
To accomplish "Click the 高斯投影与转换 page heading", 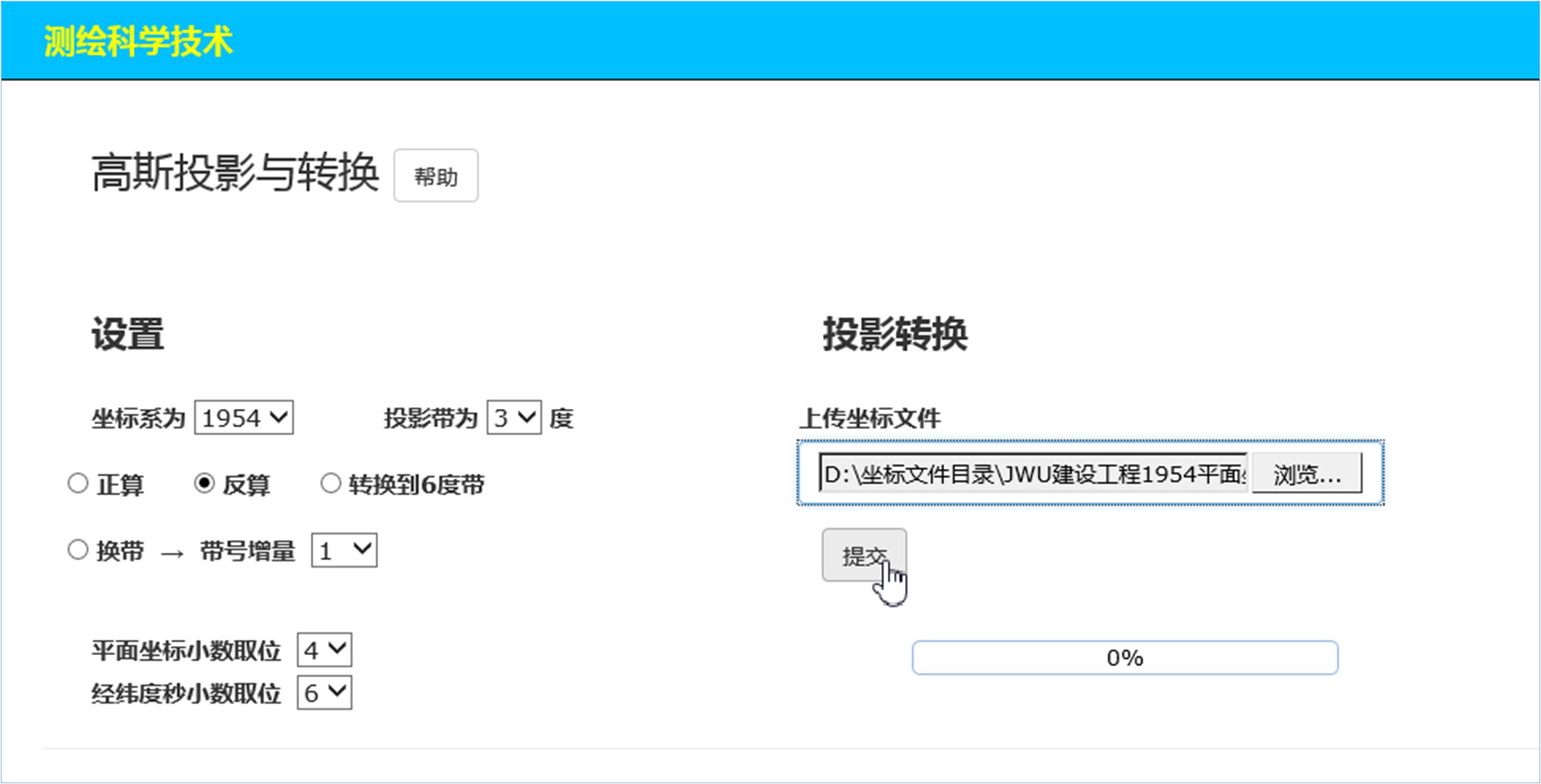I will coord(235,173).
